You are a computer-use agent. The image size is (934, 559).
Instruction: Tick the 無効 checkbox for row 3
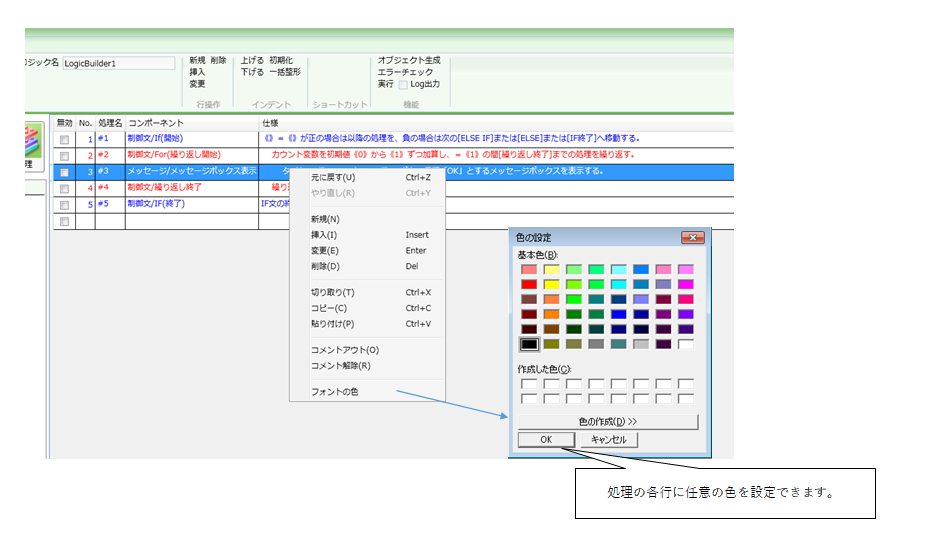tap(64, 172)
